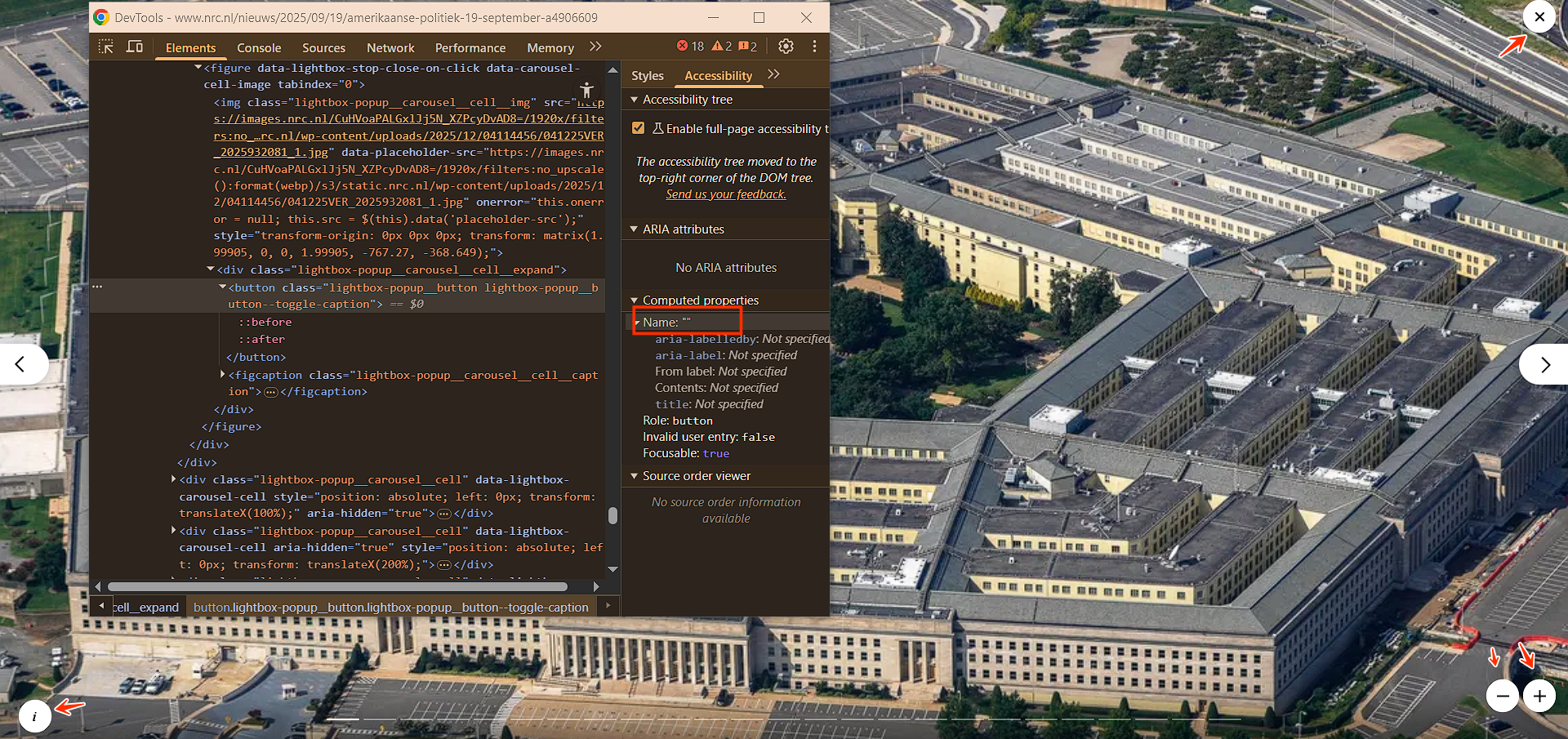The image size is (1568, 739).
Task: Click the Send us your feedback link
Action: (x=725, y=194)
